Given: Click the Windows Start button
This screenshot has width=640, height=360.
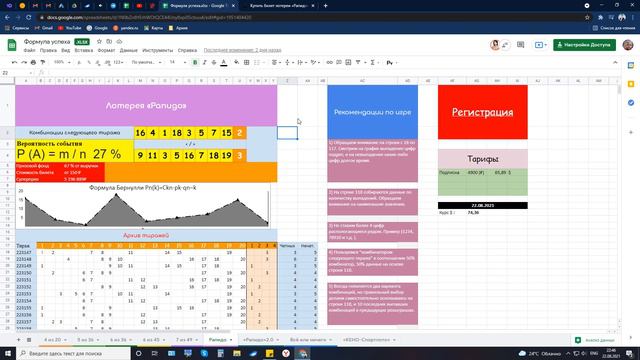Looking at the screenshot, I should [8, 353].
